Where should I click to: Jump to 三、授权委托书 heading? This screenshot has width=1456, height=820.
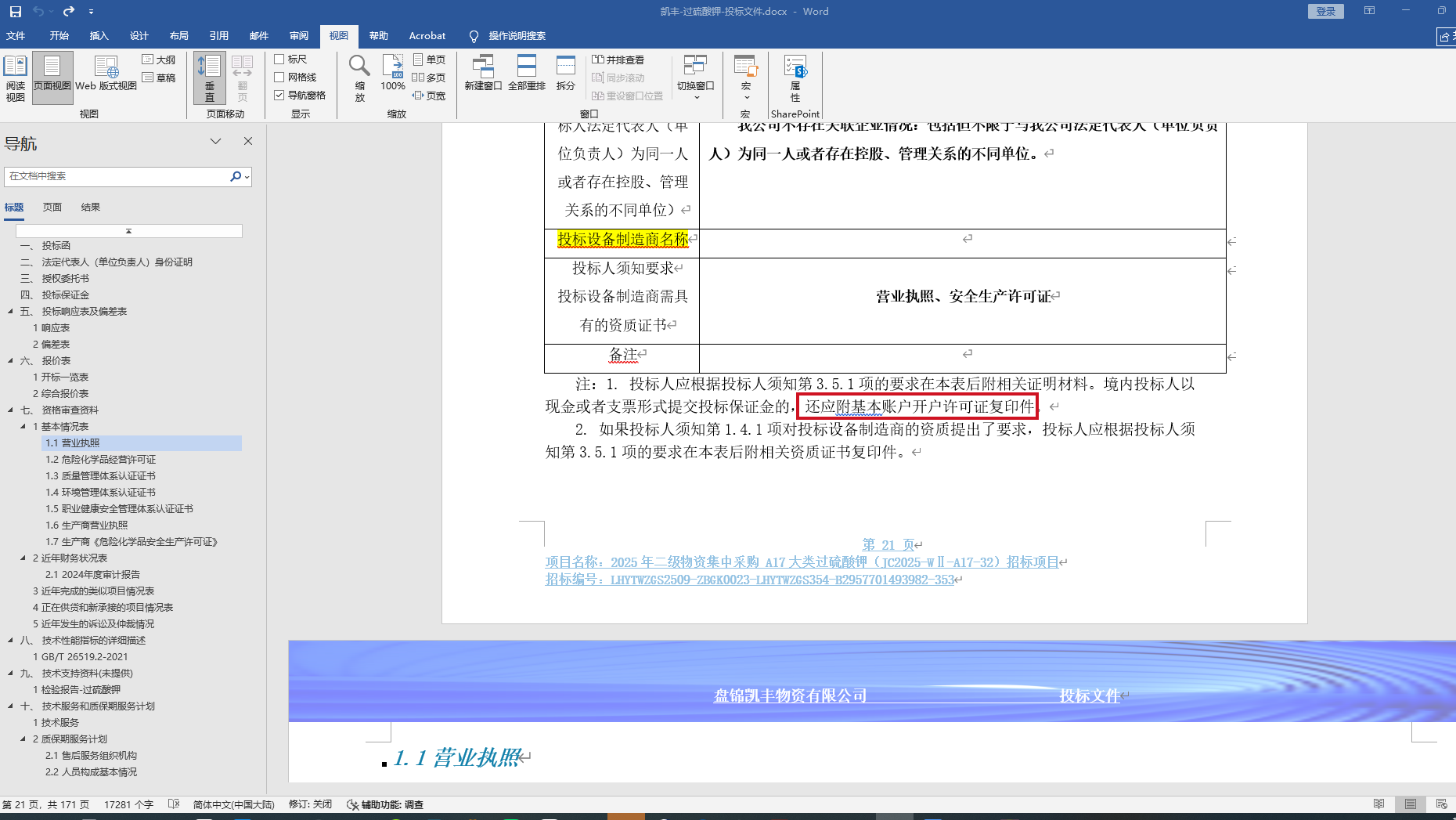55,279
